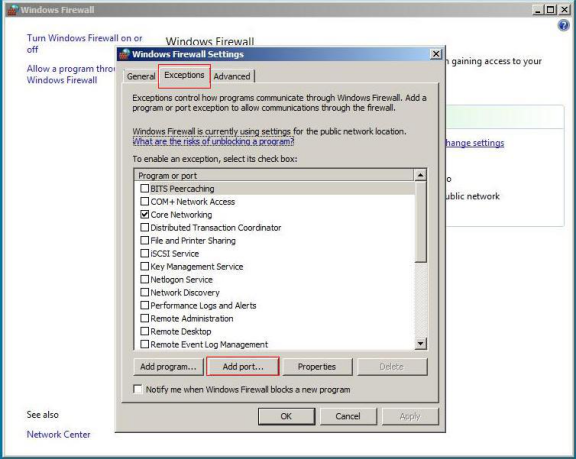
Task: Click the exceptions list scroll up arrow
Action: [420, 175]
